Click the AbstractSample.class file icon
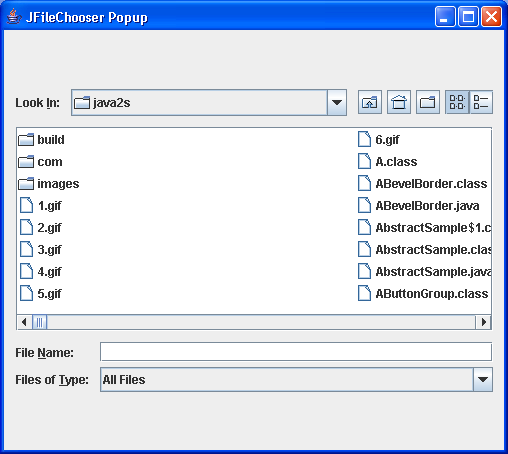Viewport: 508px width, 454px height. (364, 249)
